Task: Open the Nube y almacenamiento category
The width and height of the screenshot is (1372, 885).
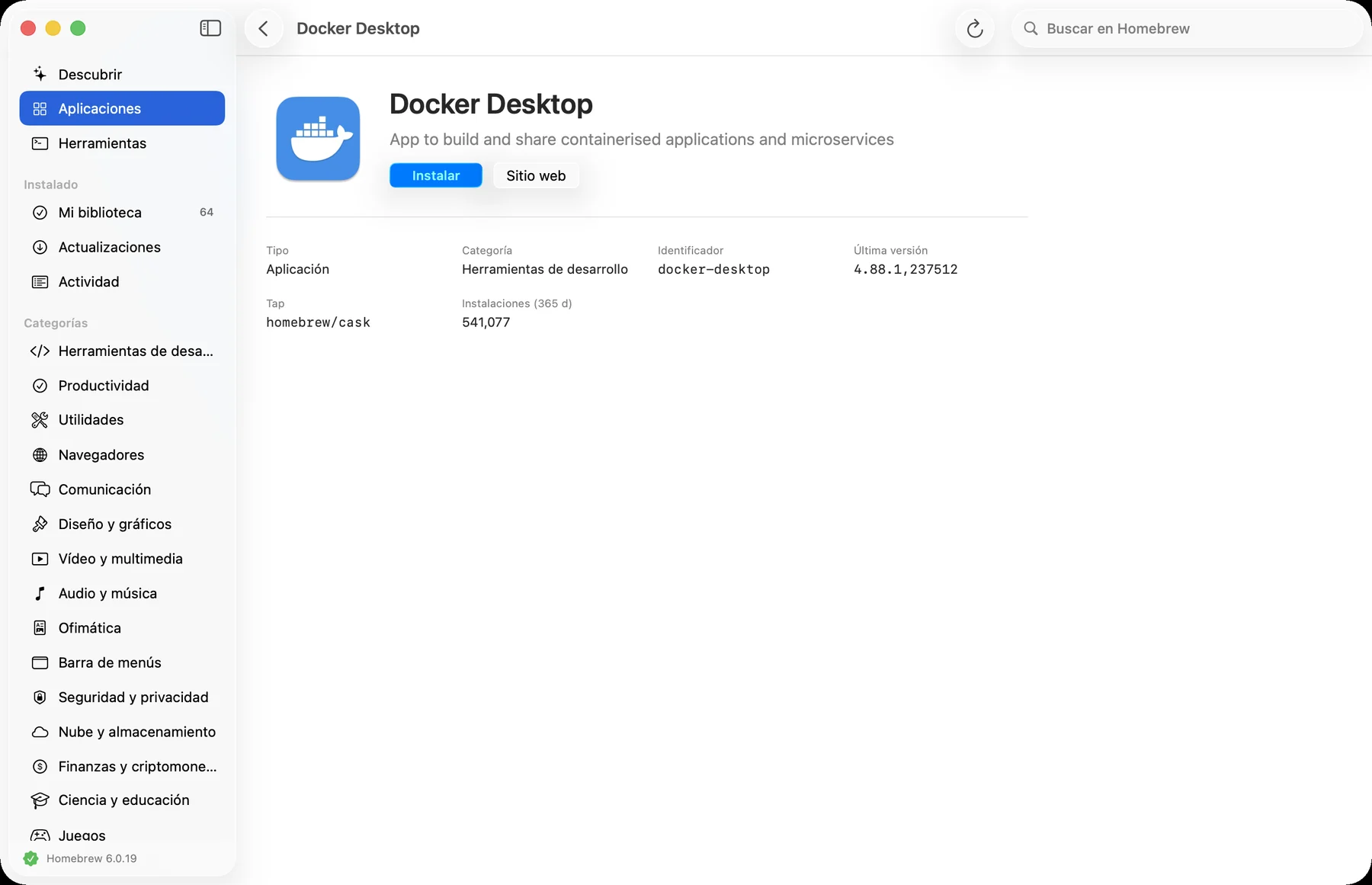Action: 122,732
